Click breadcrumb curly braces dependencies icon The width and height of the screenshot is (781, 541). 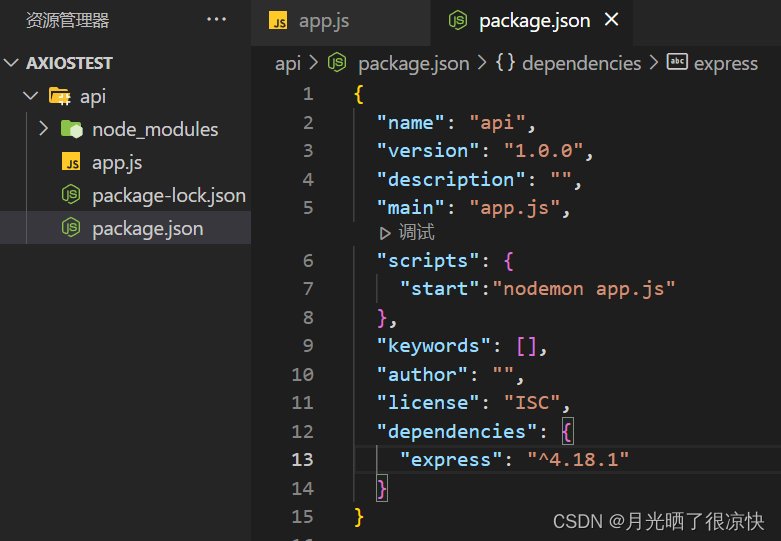(x=504, y=63)
